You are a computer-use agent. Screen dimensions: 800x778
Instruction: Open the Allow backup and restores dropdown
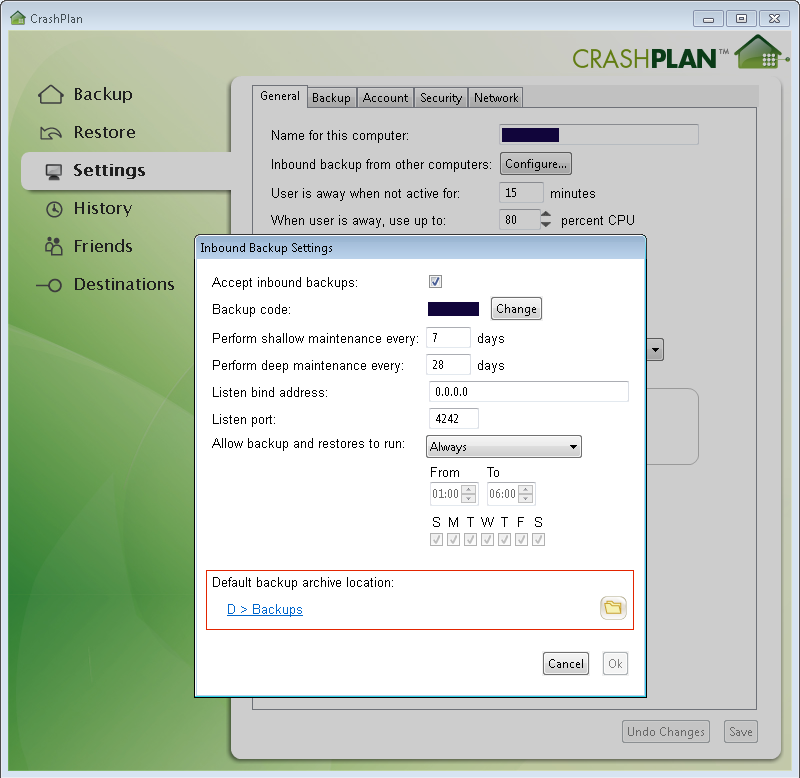[x=504, y=447]
